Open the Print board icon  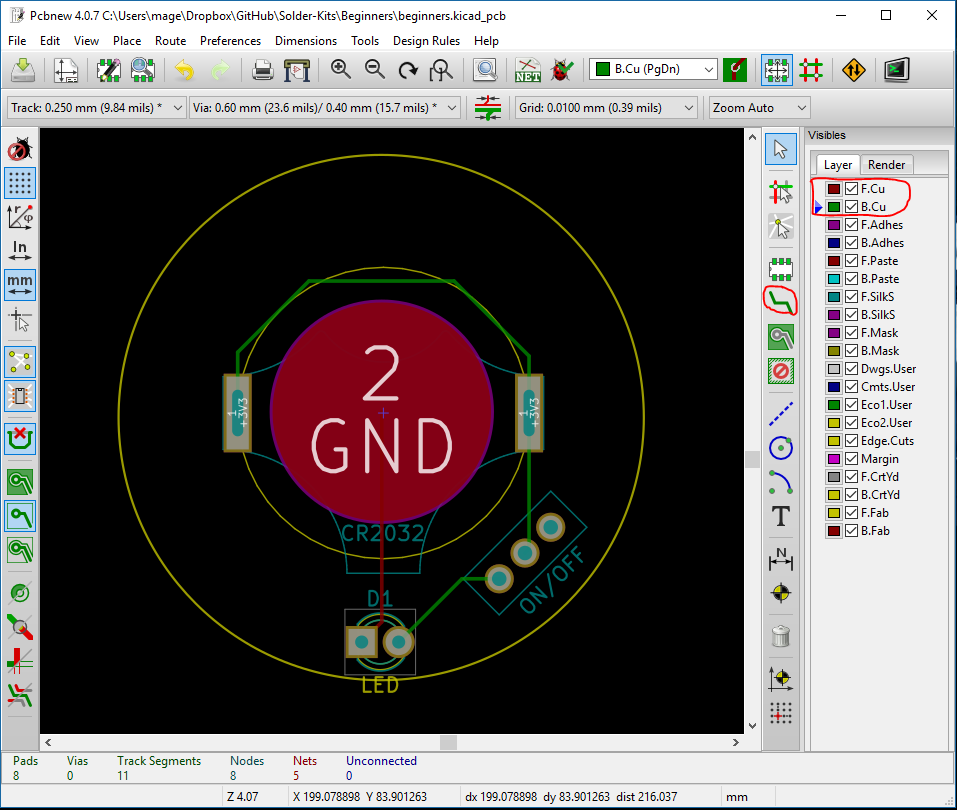(262, 70)
